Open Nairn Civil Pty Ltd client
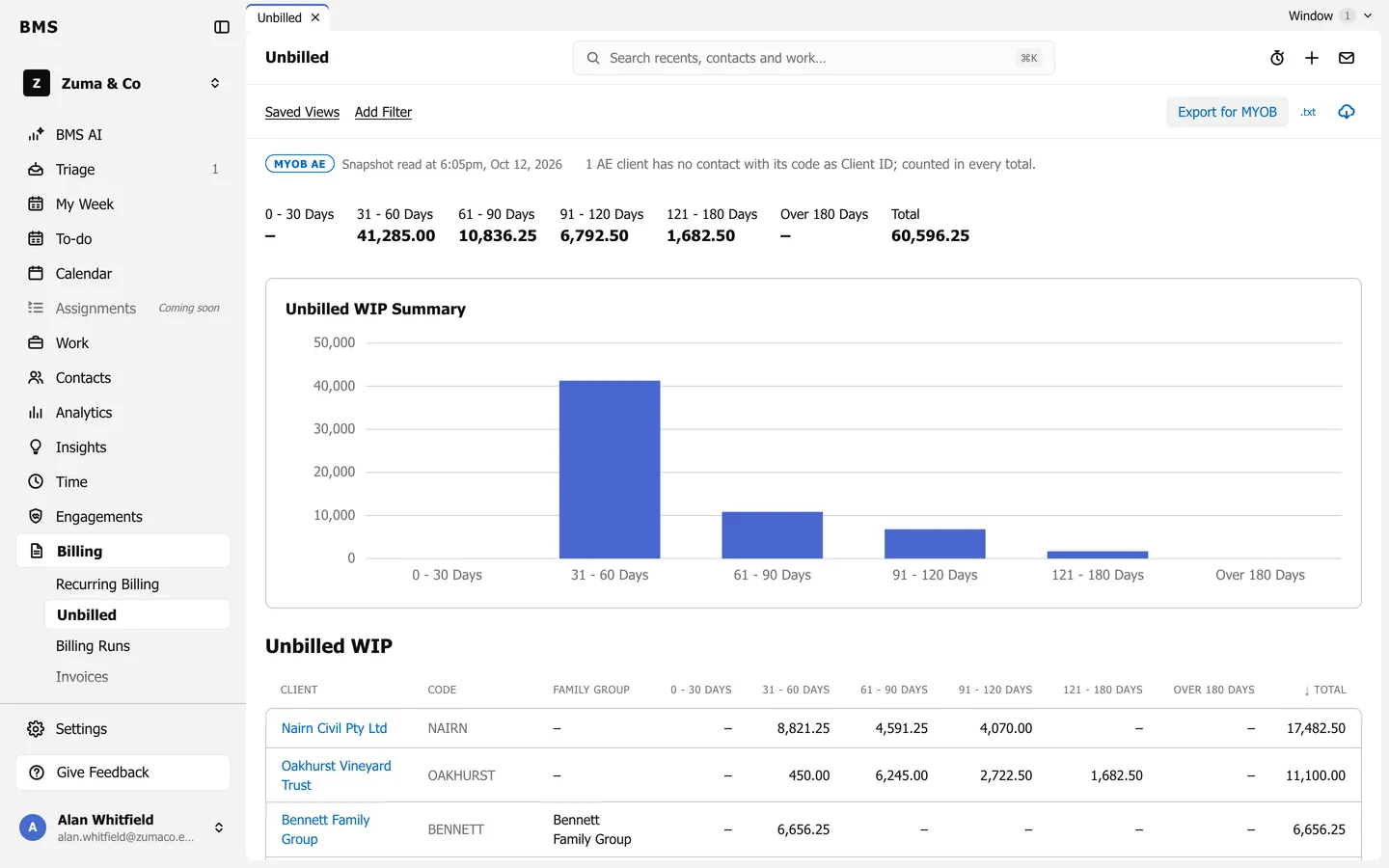The image size is (1389, 868). pos(334,728)
